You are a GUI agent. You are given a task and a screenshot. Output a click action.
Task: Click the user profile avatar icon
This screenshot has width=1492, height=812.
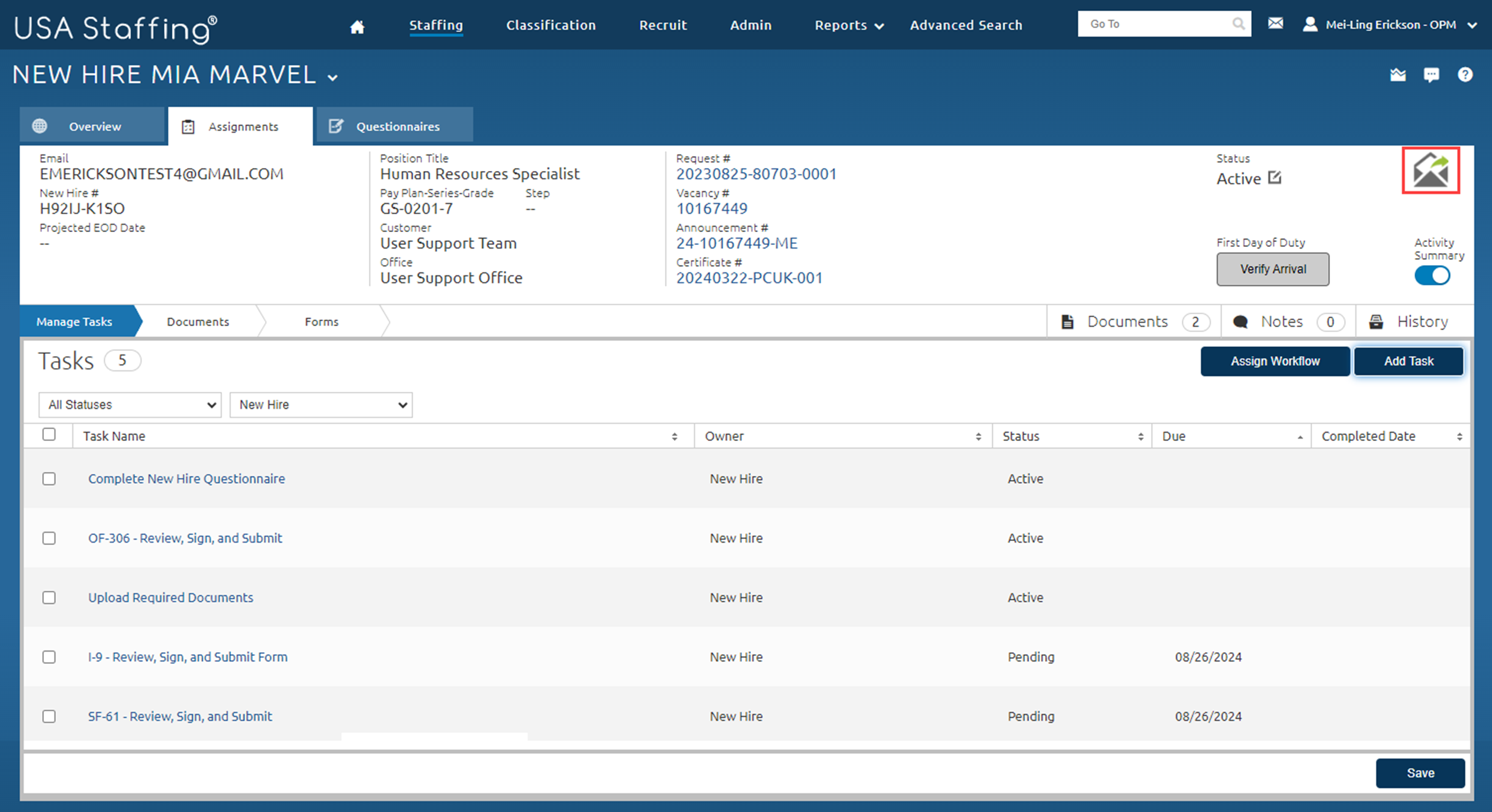[1310, 24]
